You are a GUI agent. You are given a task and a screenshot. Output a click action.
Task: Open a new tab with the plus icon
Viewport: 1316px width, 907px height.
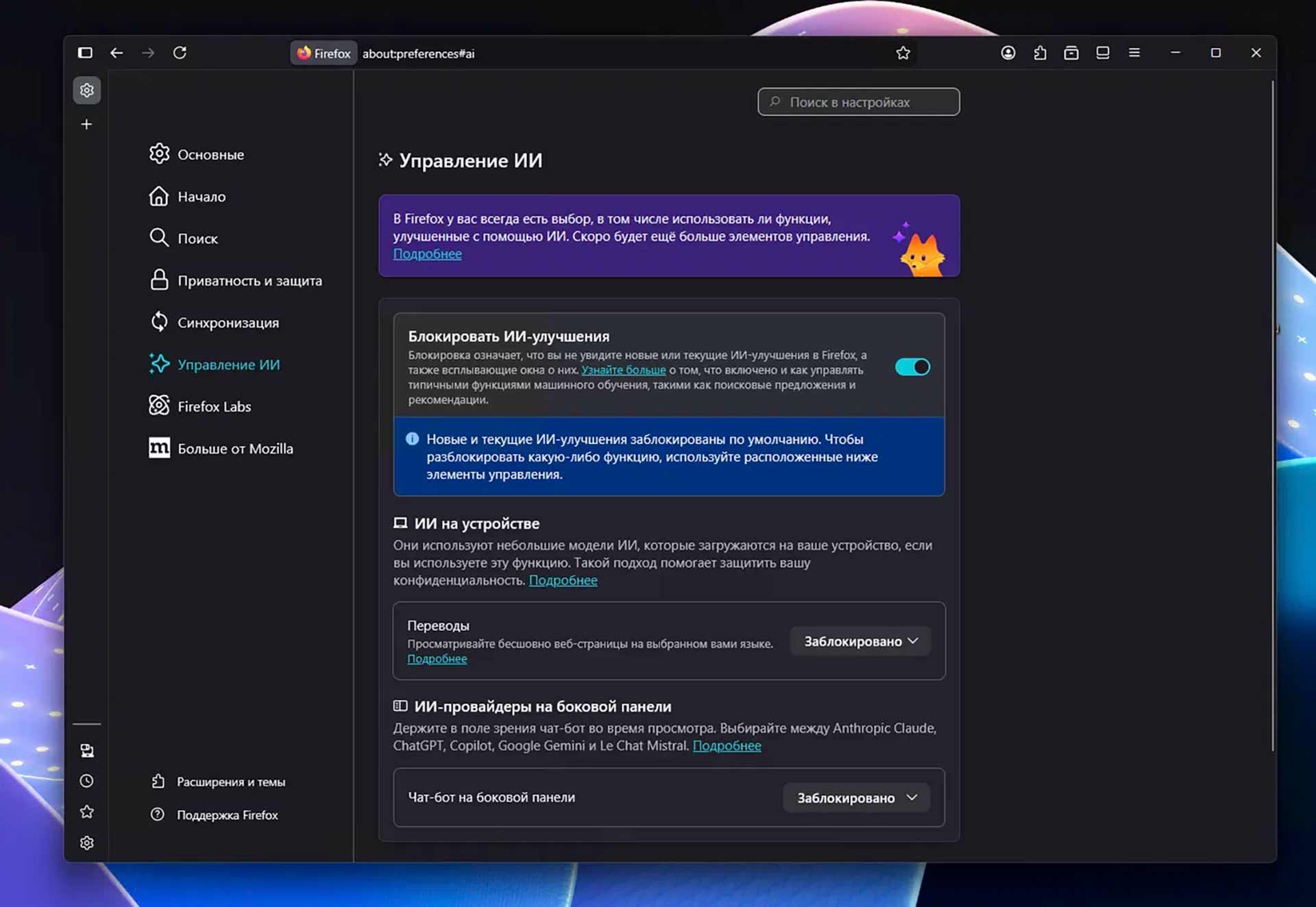[86, 124]
